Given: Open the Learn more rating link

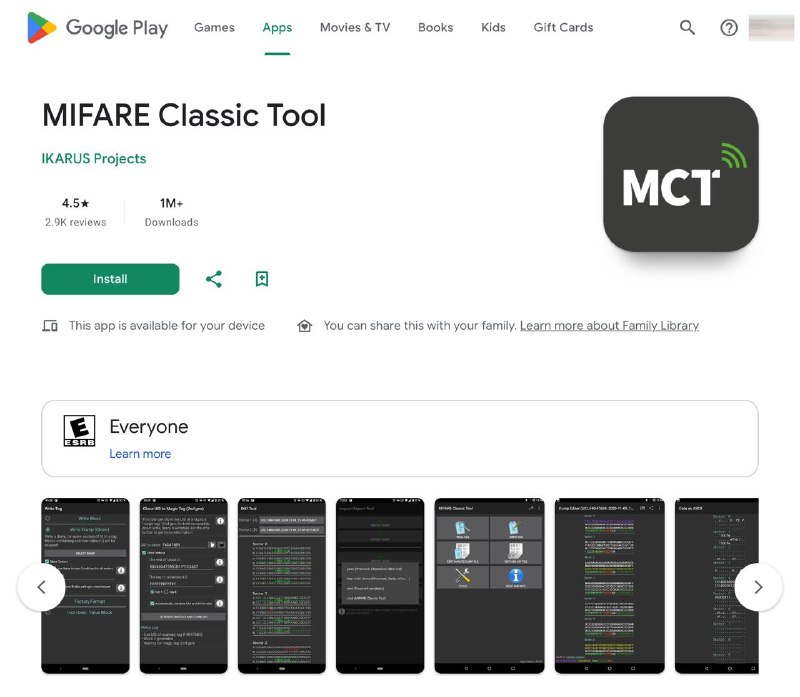Looking at the screenshot, I should [x=140, y=454].
